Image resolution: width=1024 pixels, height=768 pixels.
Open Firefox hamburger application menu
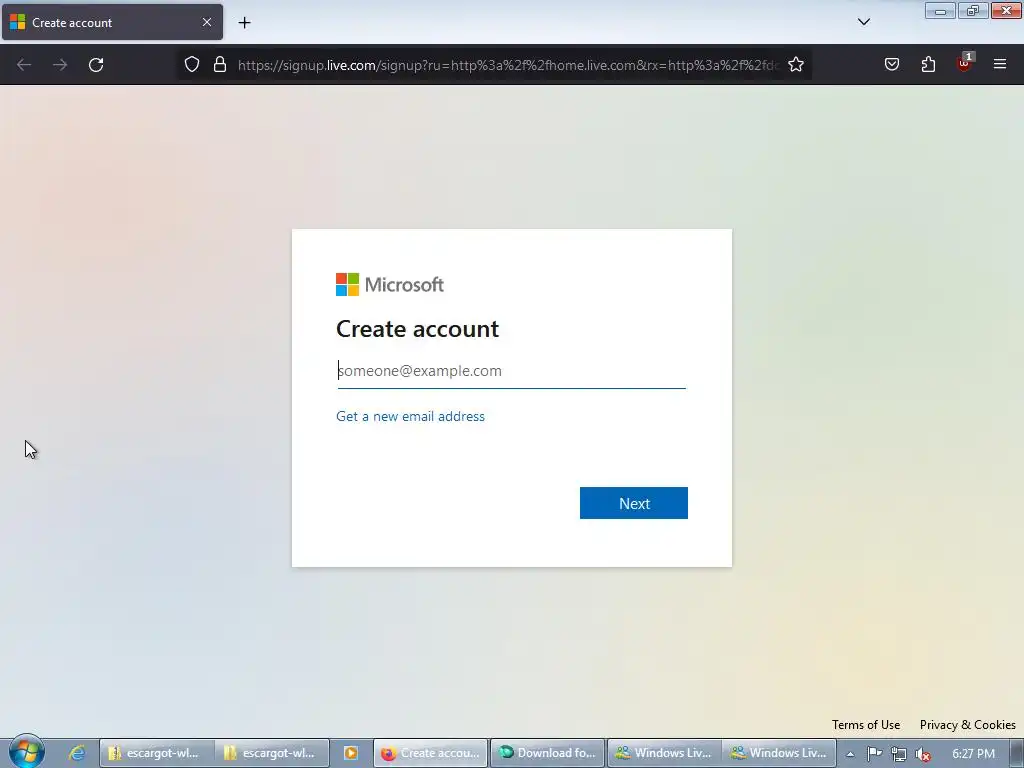(1000, 64)
